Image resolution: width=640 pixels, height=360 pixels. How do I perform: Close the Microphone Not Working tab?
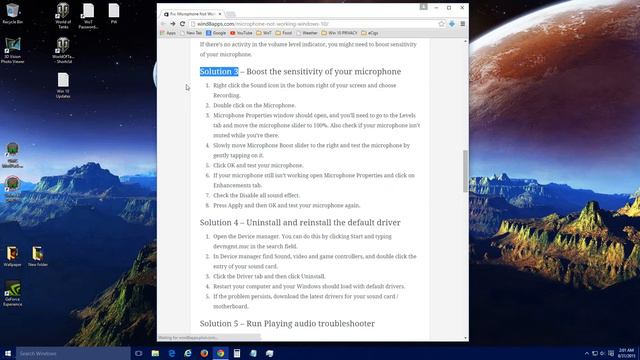(x=220, y=14)
